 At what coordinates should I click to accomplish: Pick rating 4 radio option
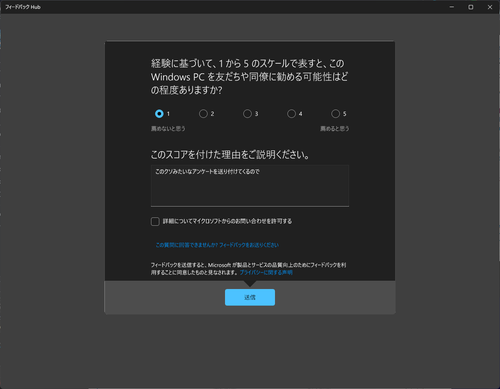pyautogui.click(x=291, y=114)
